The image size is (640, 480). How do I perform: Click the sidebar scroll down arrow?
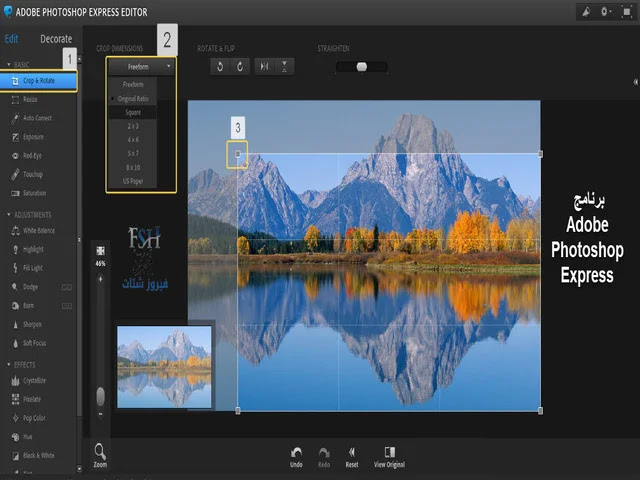point(79,469)
